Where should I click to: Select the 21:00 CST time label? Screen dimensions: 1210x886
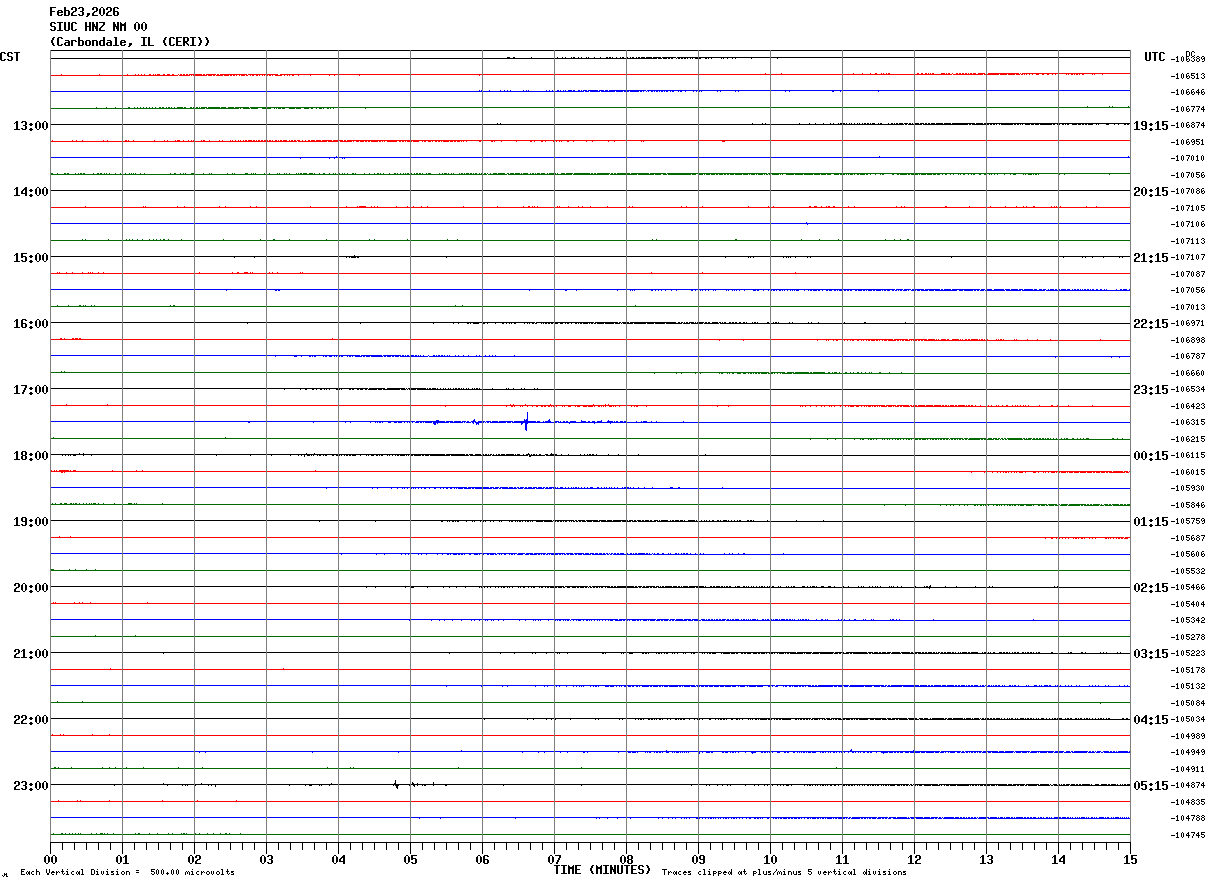coord(31,653)
